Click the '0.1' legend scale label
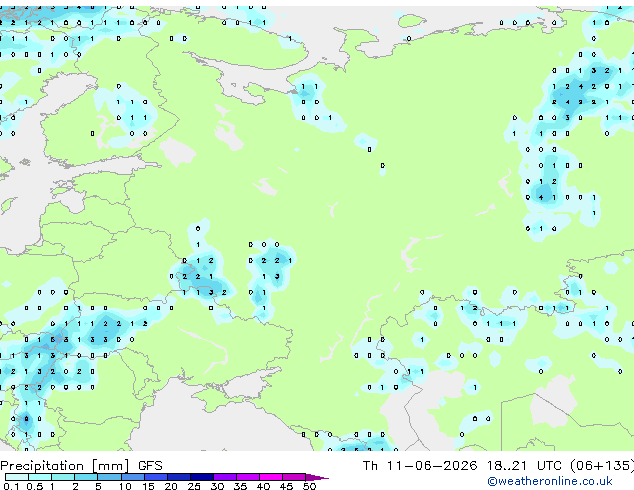The width and height of the screenshot is (634, 490). pyautogui.click(x=11, y=486)
